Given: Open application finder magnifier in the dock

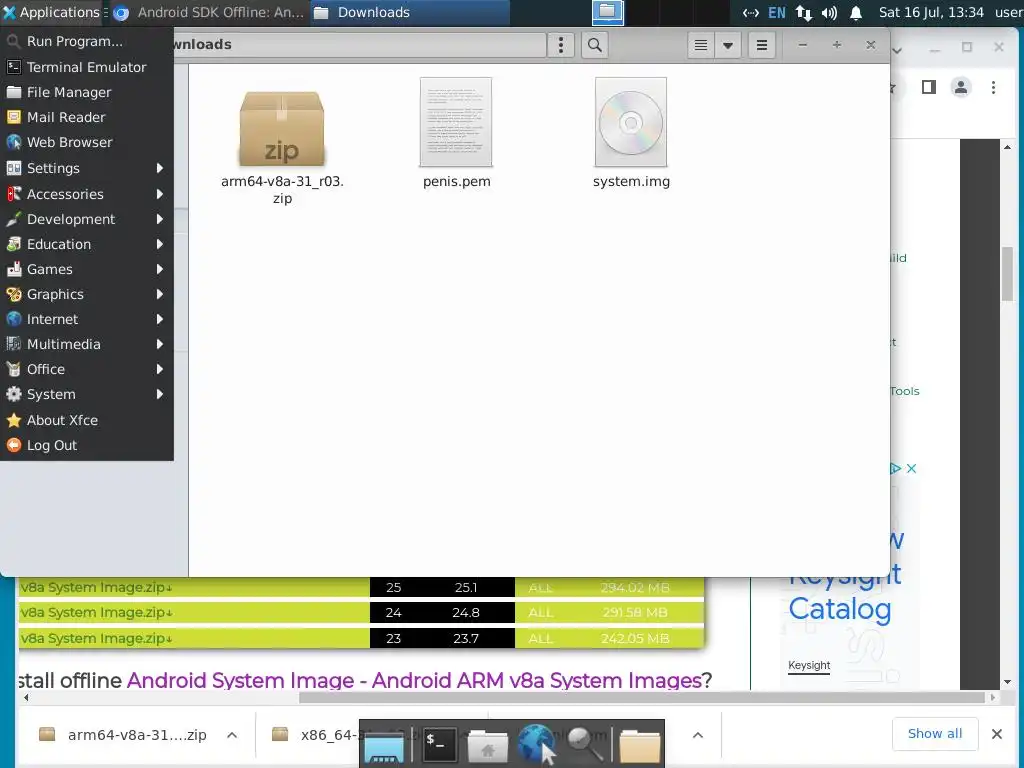Looking at the screenshot, I should point(584,744).
